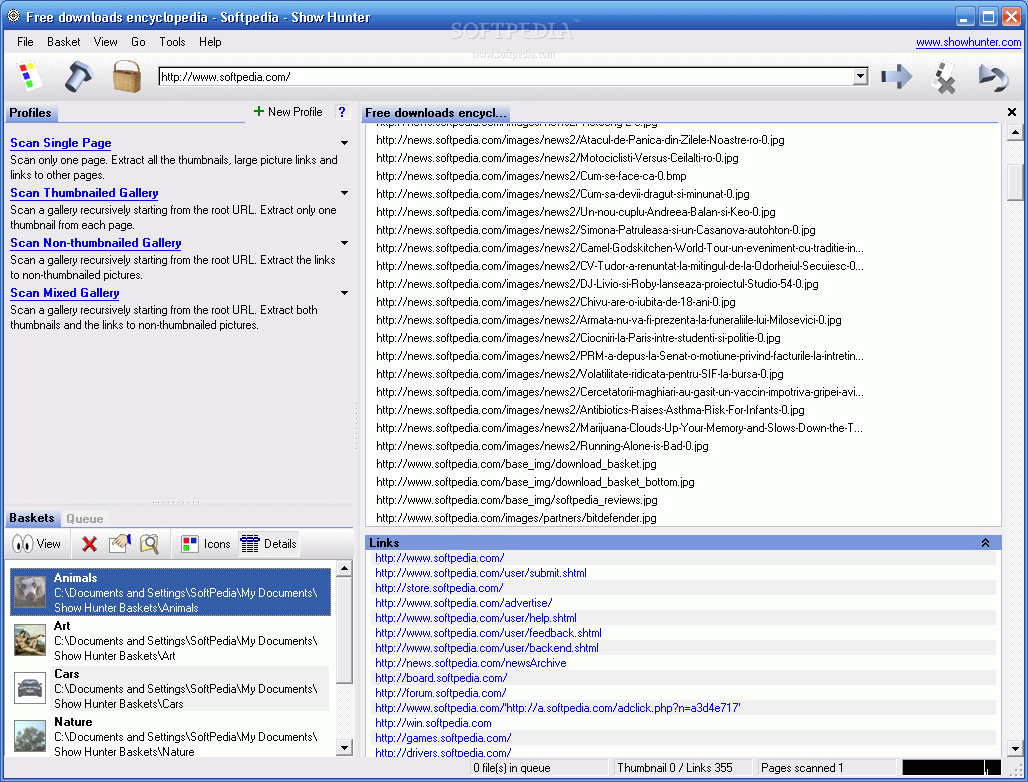The height and width of the screenshot is (782, 1028).
Task: Switch baskets to Details view
Action: pos(269,543)
